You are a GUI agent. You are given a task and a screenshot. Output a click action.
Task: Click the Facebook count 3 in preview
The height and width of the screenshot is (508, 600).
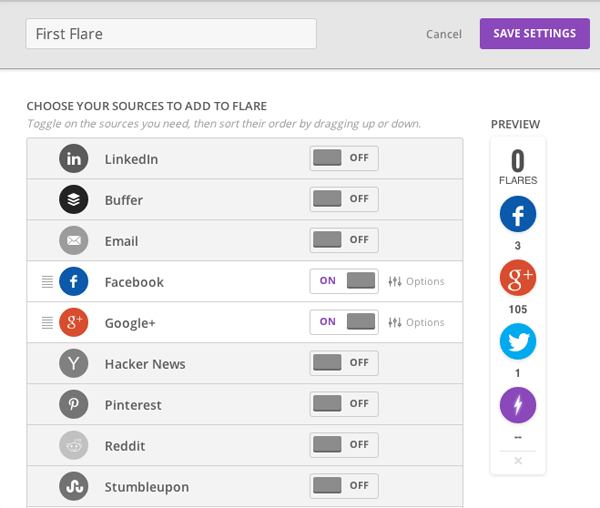518,246
